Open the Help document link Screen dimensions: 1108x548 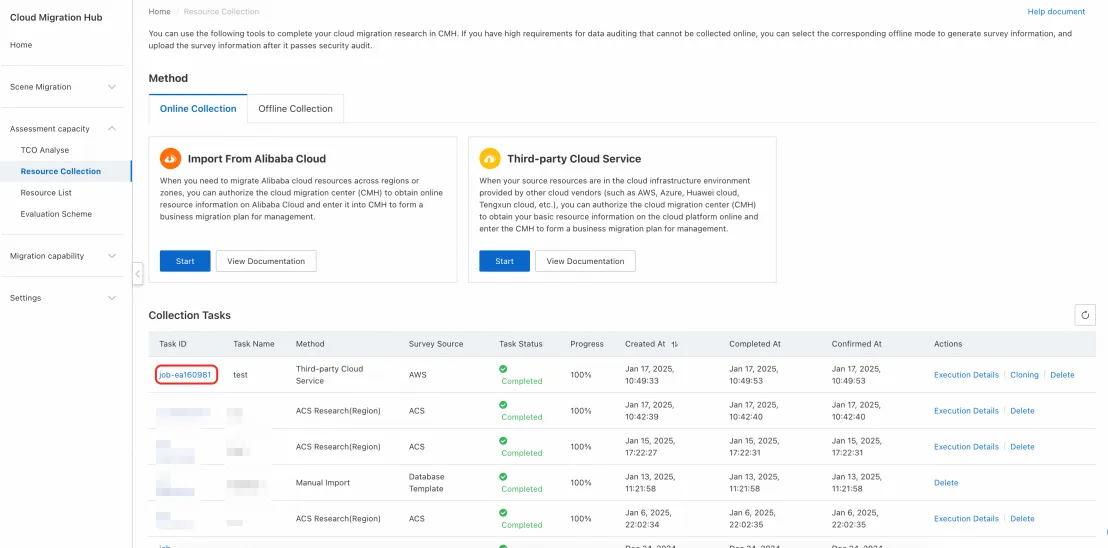pos(1056,12)
